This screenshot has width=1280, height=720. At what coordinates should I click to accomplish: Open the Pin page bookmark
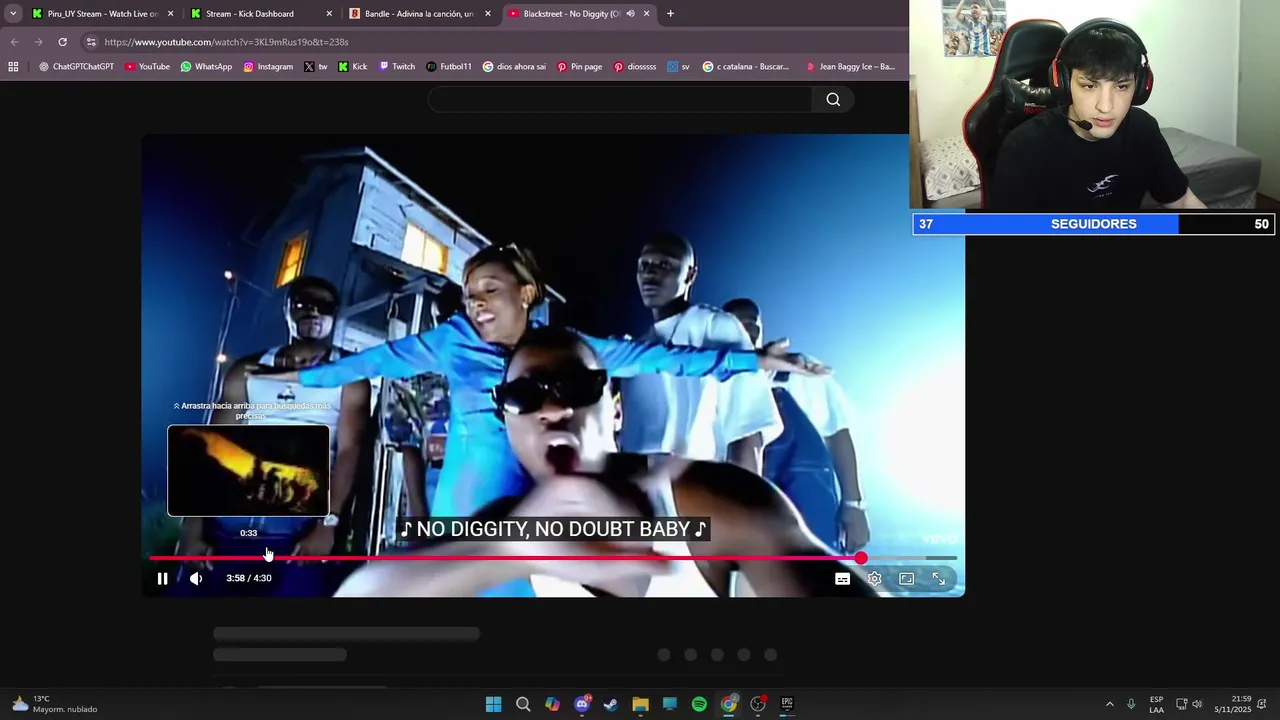(x=580, y=67)
